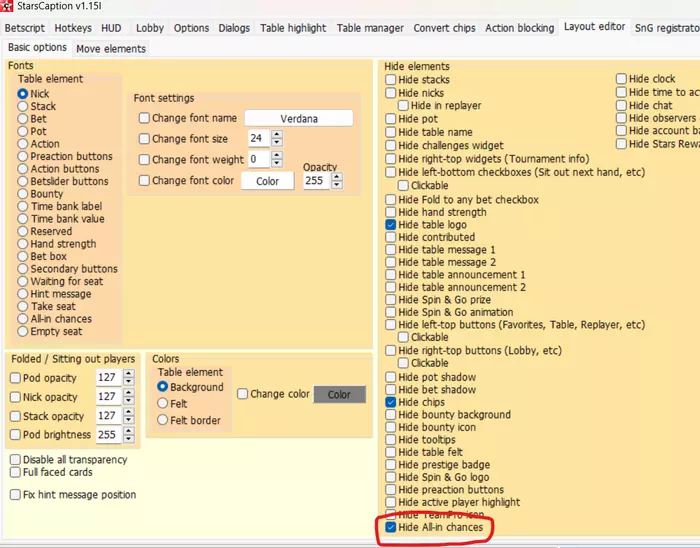Tick Hide table announcement 1 checkbox

pyautogui.click(x=391, y=274)
